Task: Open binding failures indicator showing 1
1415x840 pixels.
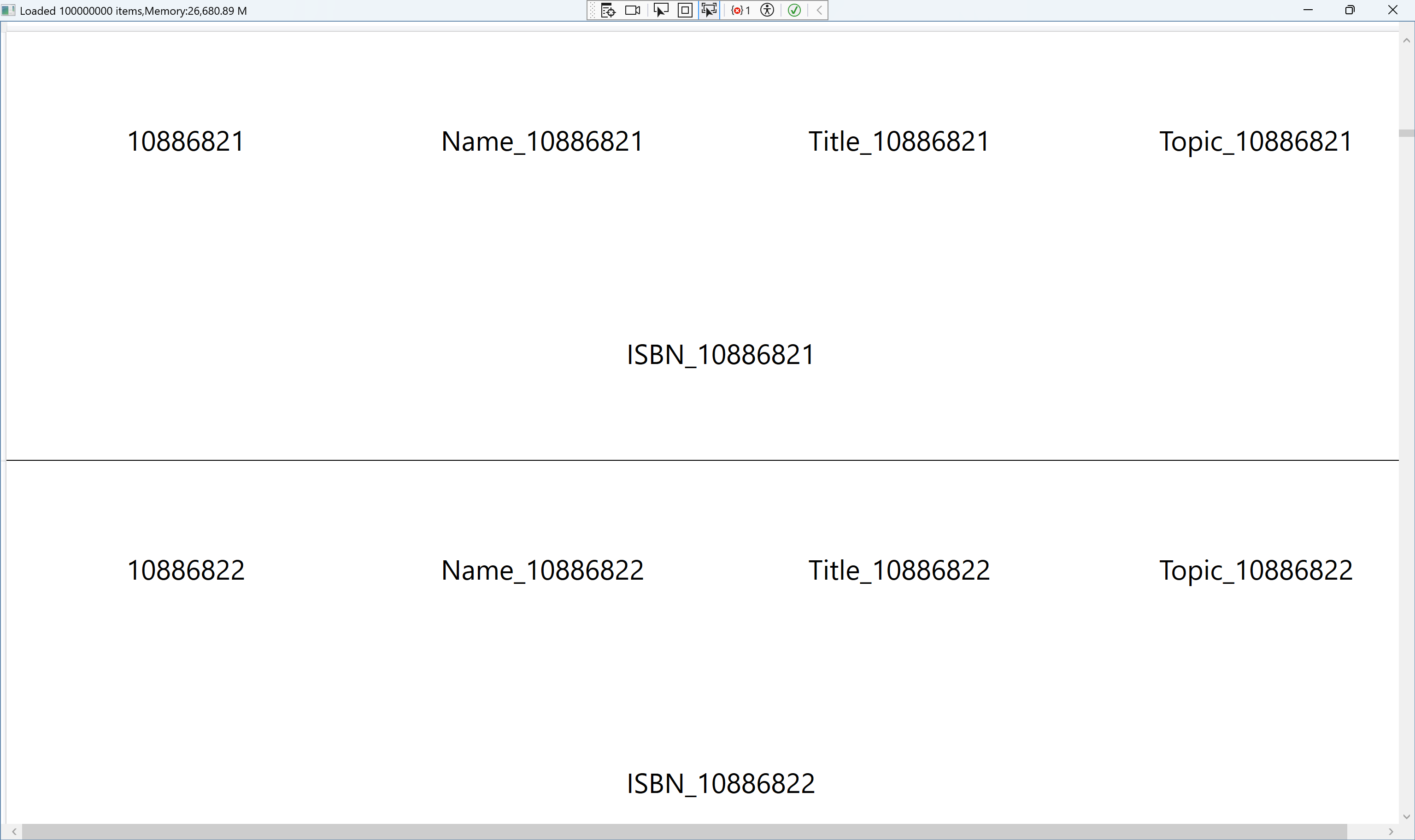Action: [740, 10]
